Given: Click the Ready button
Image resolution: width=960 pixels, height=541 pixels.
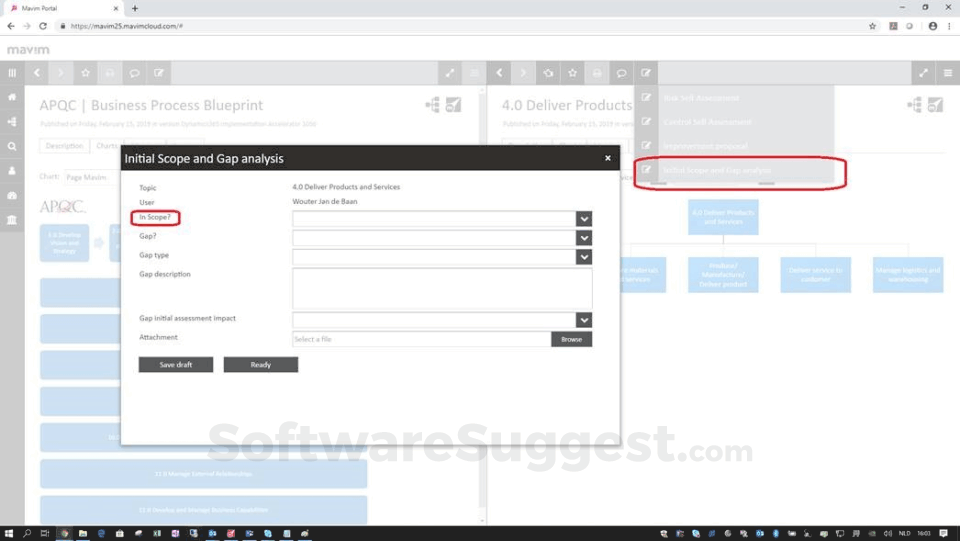Looking at the screenshot, I should click(x=260, y=365).
